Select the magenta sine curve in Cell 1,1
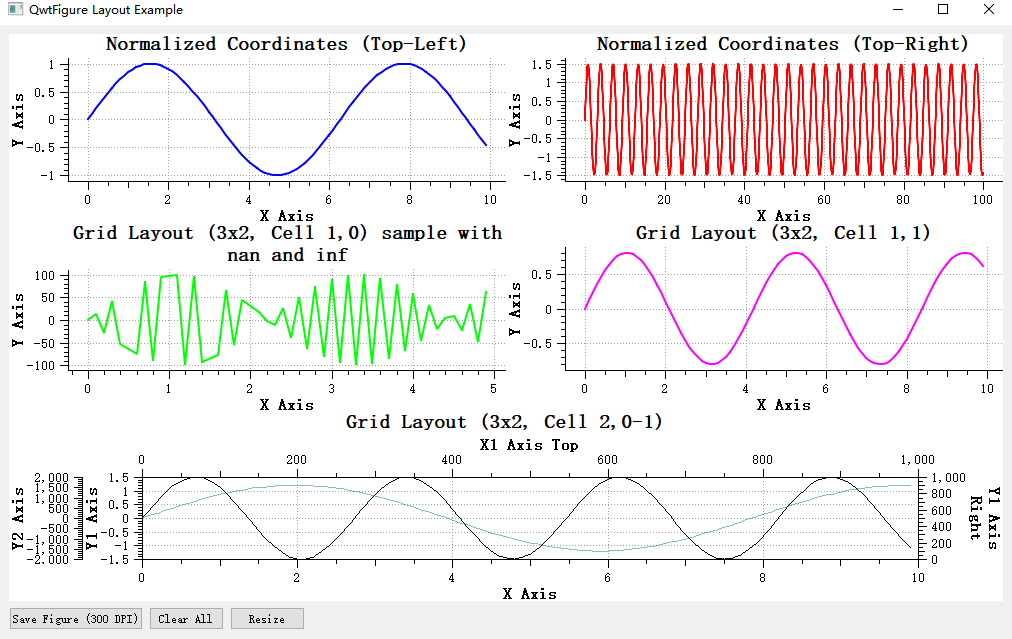The image size is (1012, 639). tap(625, 253)
